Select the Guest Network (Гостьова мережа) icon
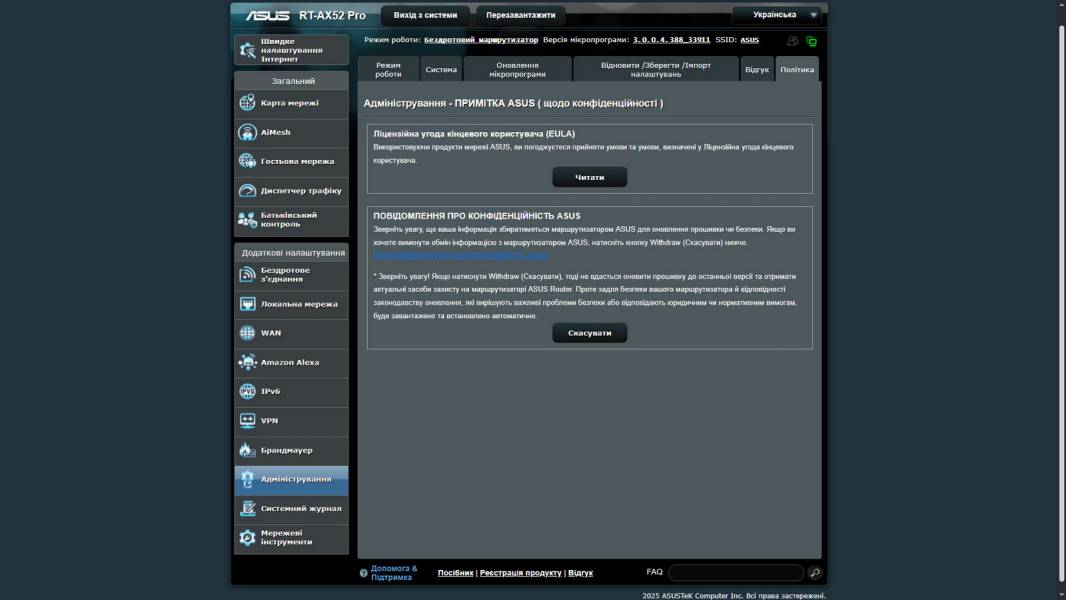 [247, 161]
